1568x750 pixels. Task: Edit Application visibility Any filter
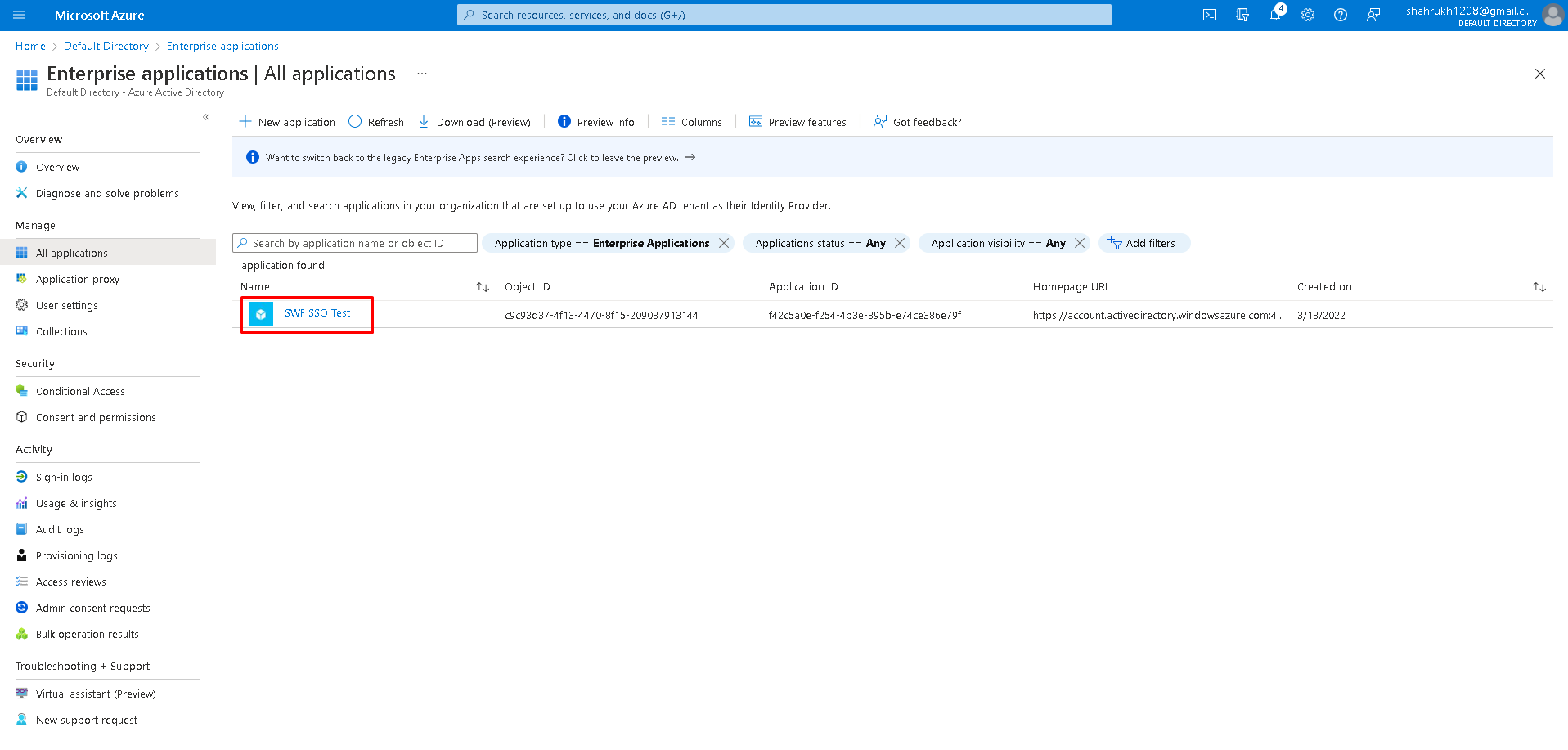tap(998, 243)
